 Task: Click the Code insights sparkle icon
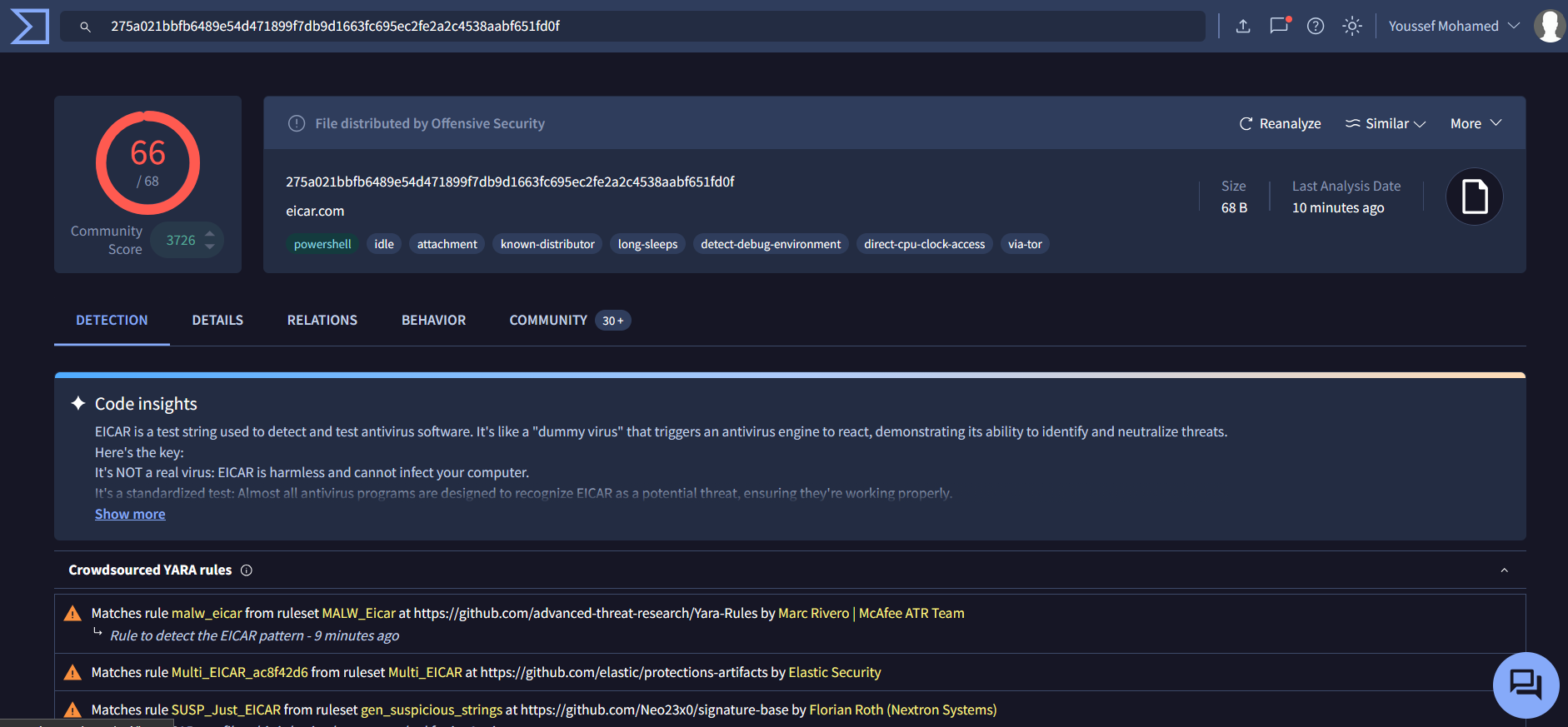(x=78, y=403)
